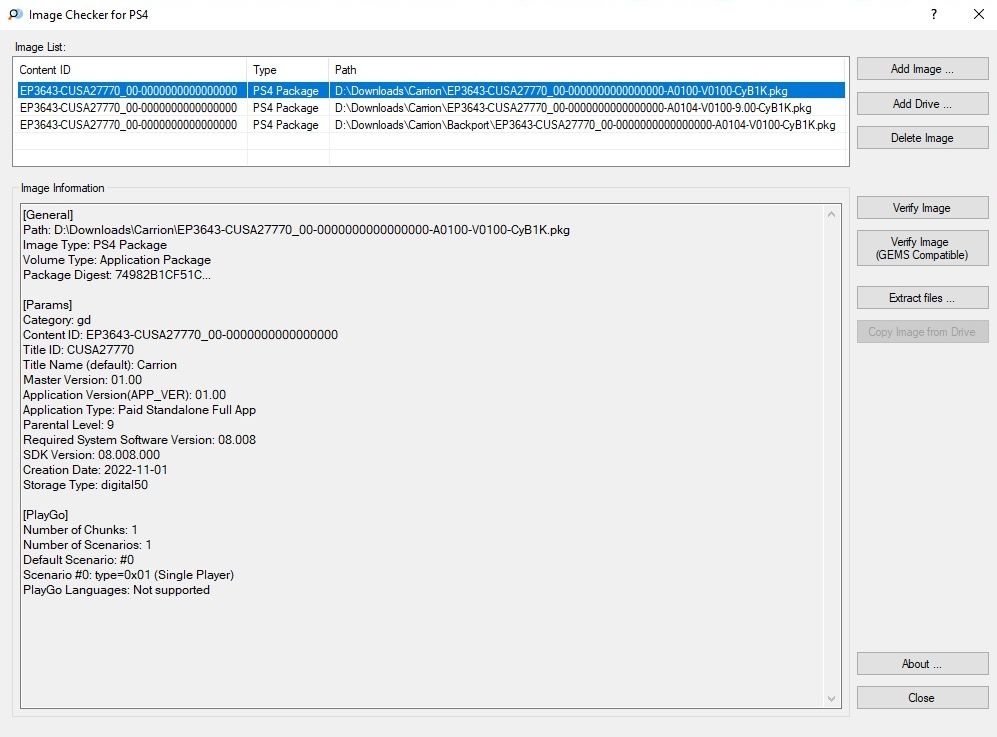Click the Scenario #0 Single Player line

[128, 575]
